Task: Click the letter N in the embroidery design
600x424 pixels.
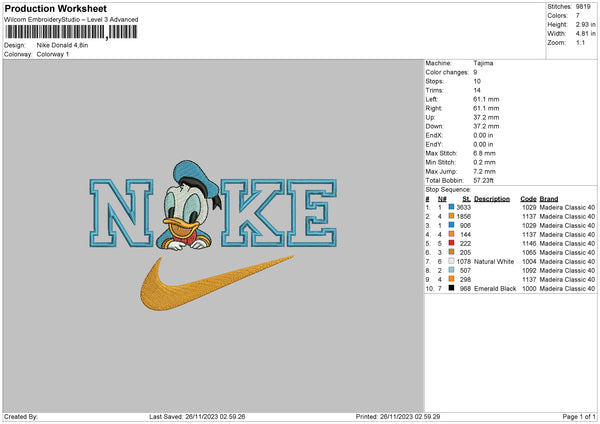Action: coord(123,212)
